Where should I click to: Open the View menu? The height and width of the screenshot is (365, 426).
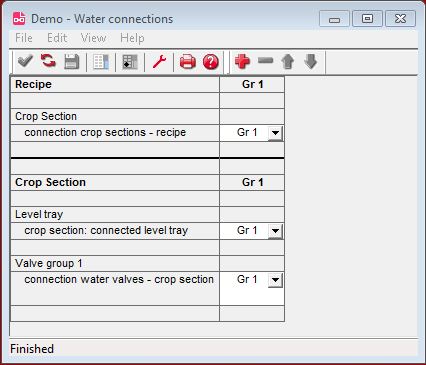pyautogui.click(x=93, y=38)
